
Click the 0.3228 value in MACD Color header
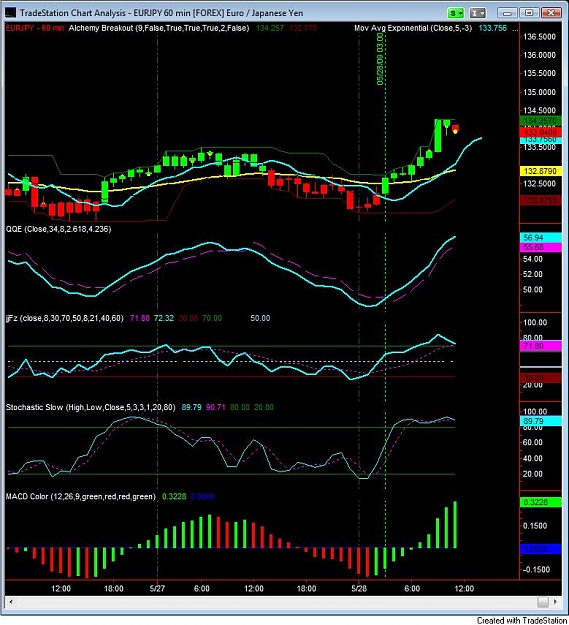[x=174, y=497]
